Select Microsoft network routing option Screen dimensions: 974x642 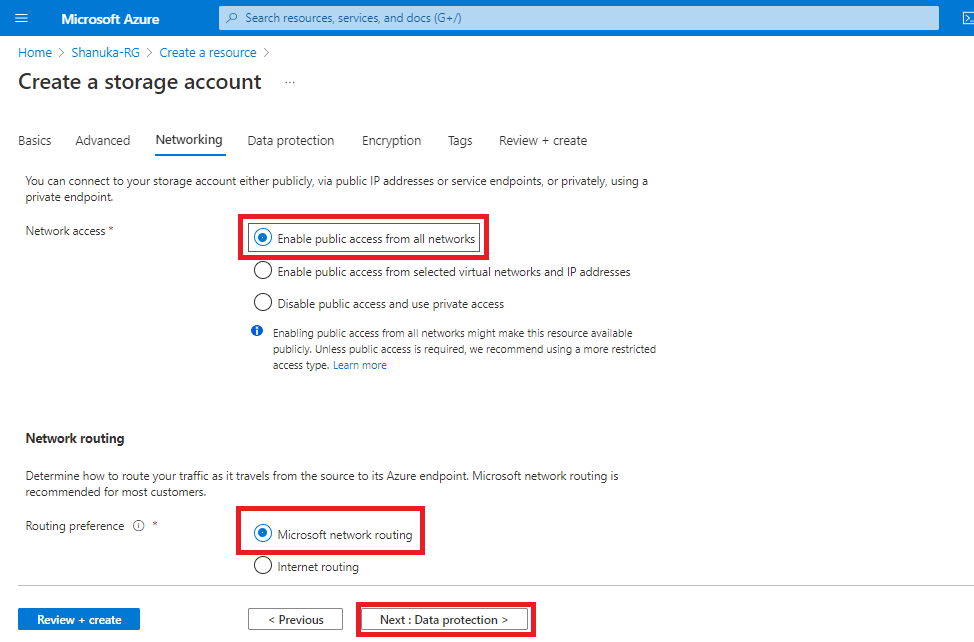[x=263, y=534]
